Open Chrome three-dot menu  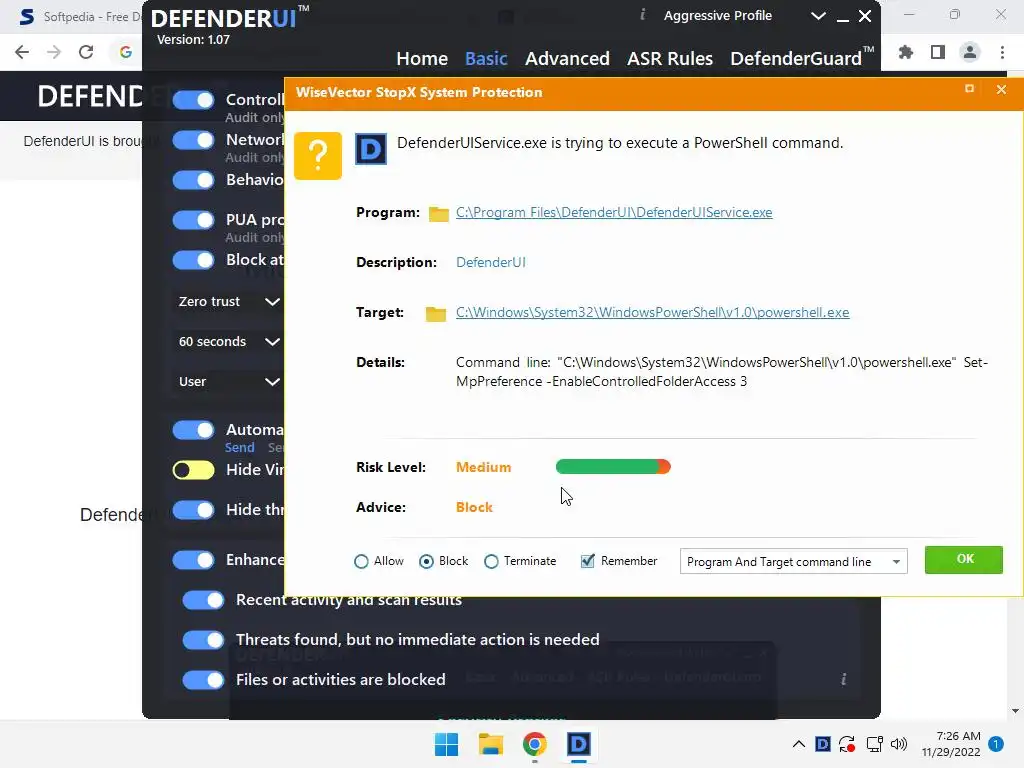(x=1002, y=52)
